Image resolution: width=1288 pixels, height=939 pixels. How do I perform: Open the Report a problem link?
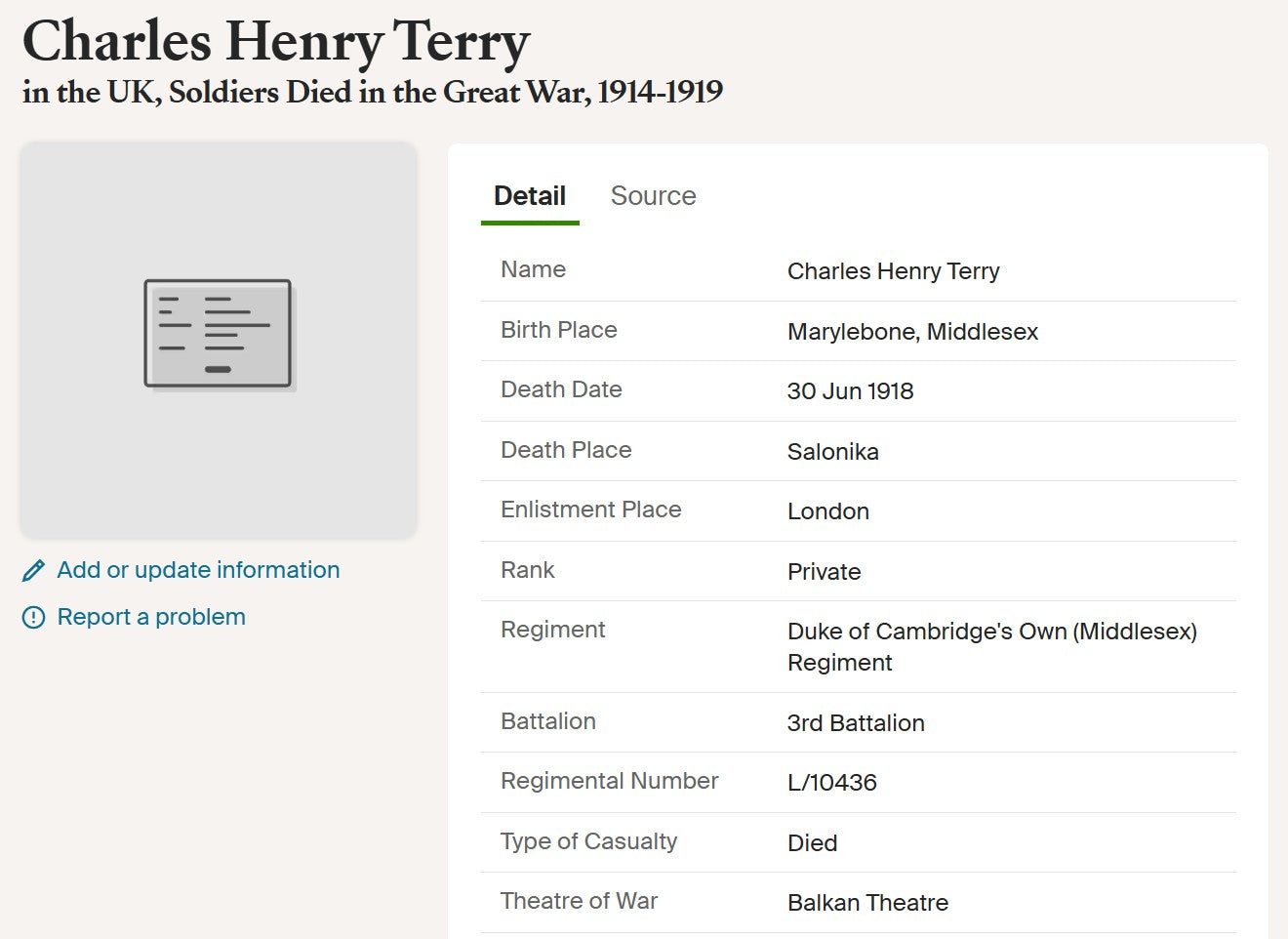coord(151,617)
